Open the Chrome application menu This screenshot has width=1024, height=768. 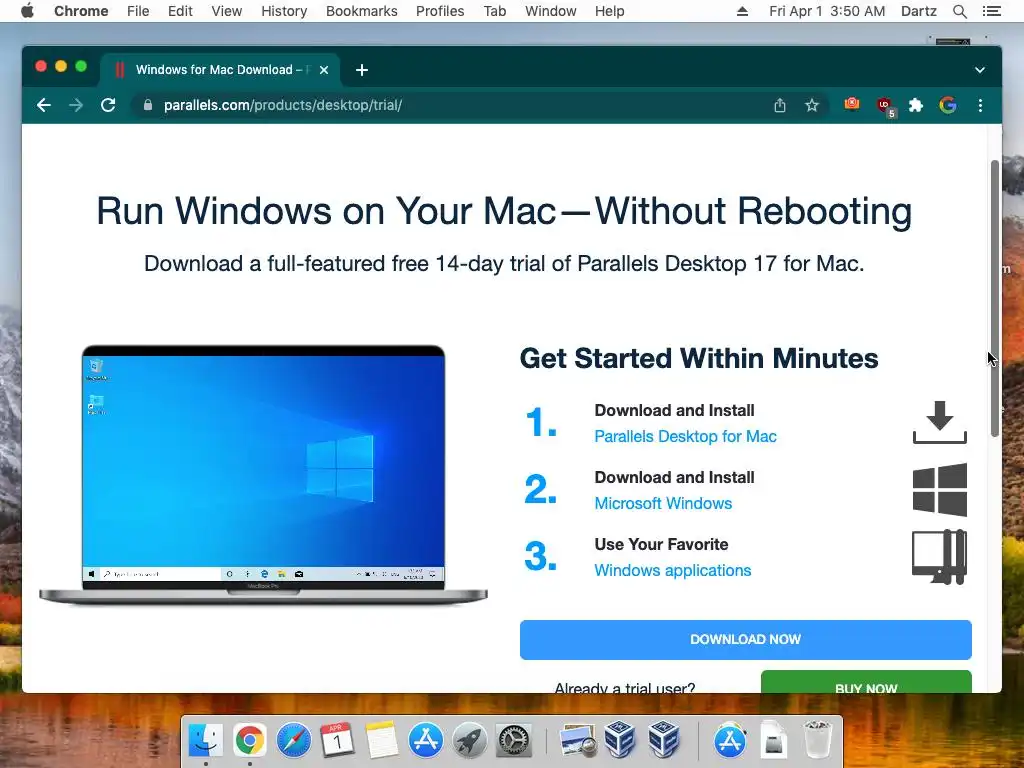pyautogui.click(x=81, y=11)
